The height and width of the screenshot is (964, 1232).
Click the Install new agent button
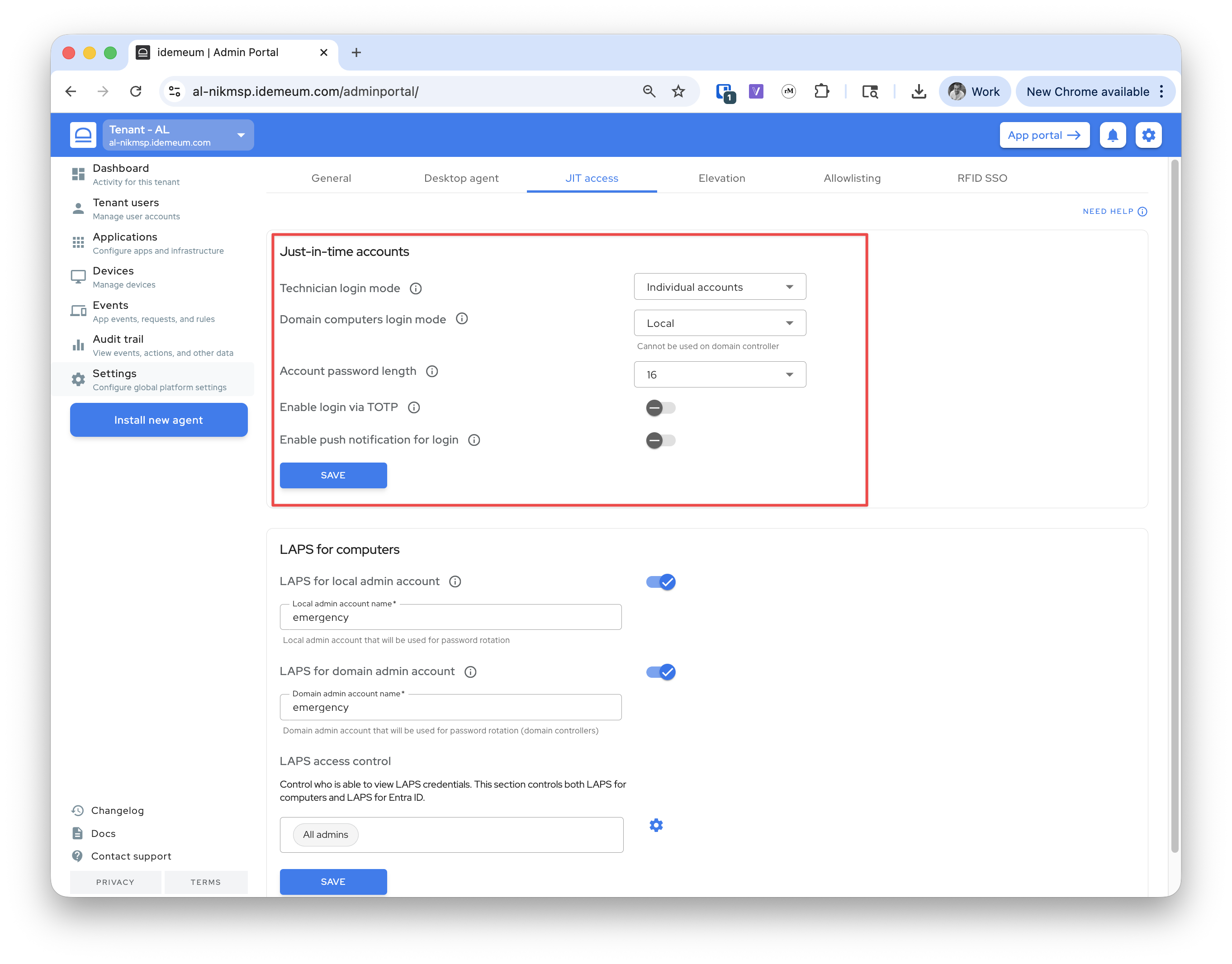(159, 420)
